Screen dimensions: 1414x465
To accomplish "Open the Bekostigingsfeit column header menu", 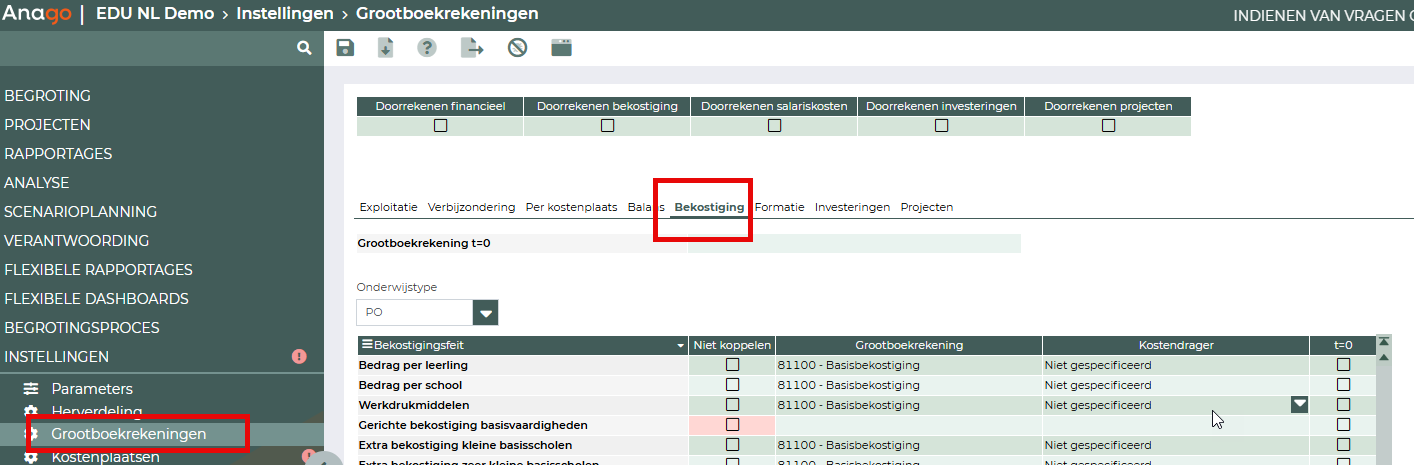I will click(681, 345).
